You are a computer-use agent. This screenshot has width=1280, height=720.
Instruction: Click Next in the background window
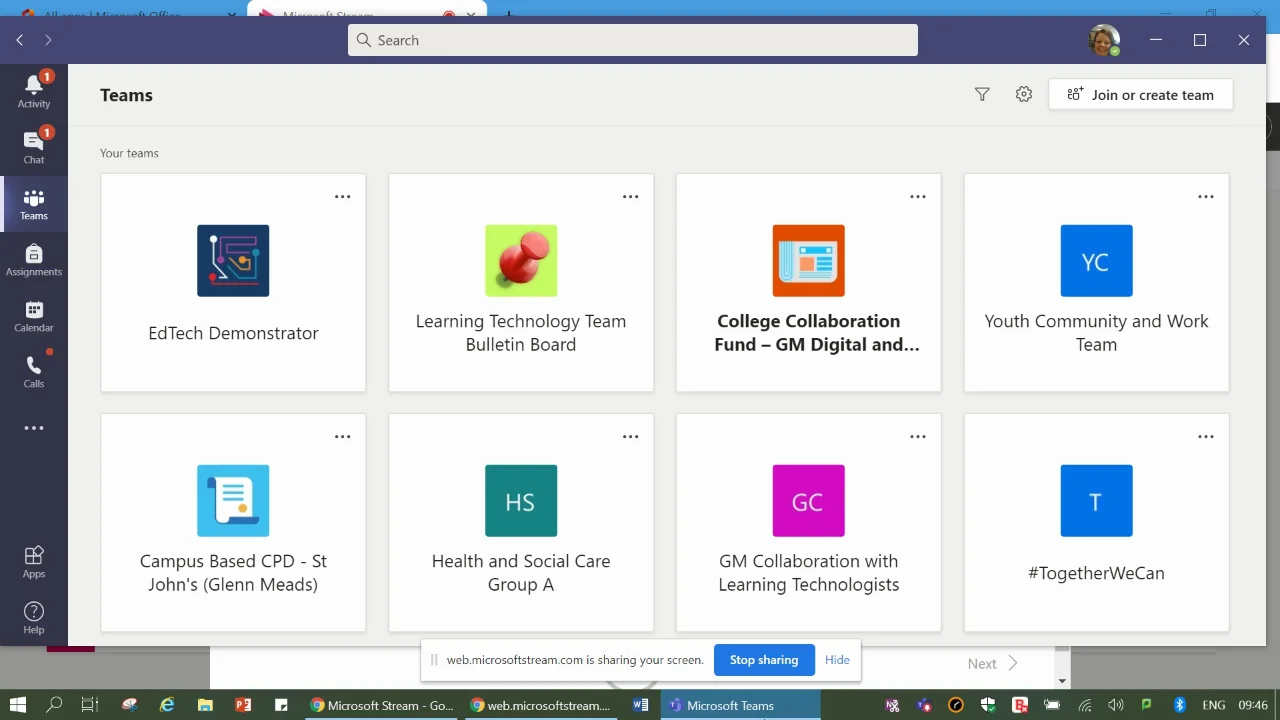[992, 664]
